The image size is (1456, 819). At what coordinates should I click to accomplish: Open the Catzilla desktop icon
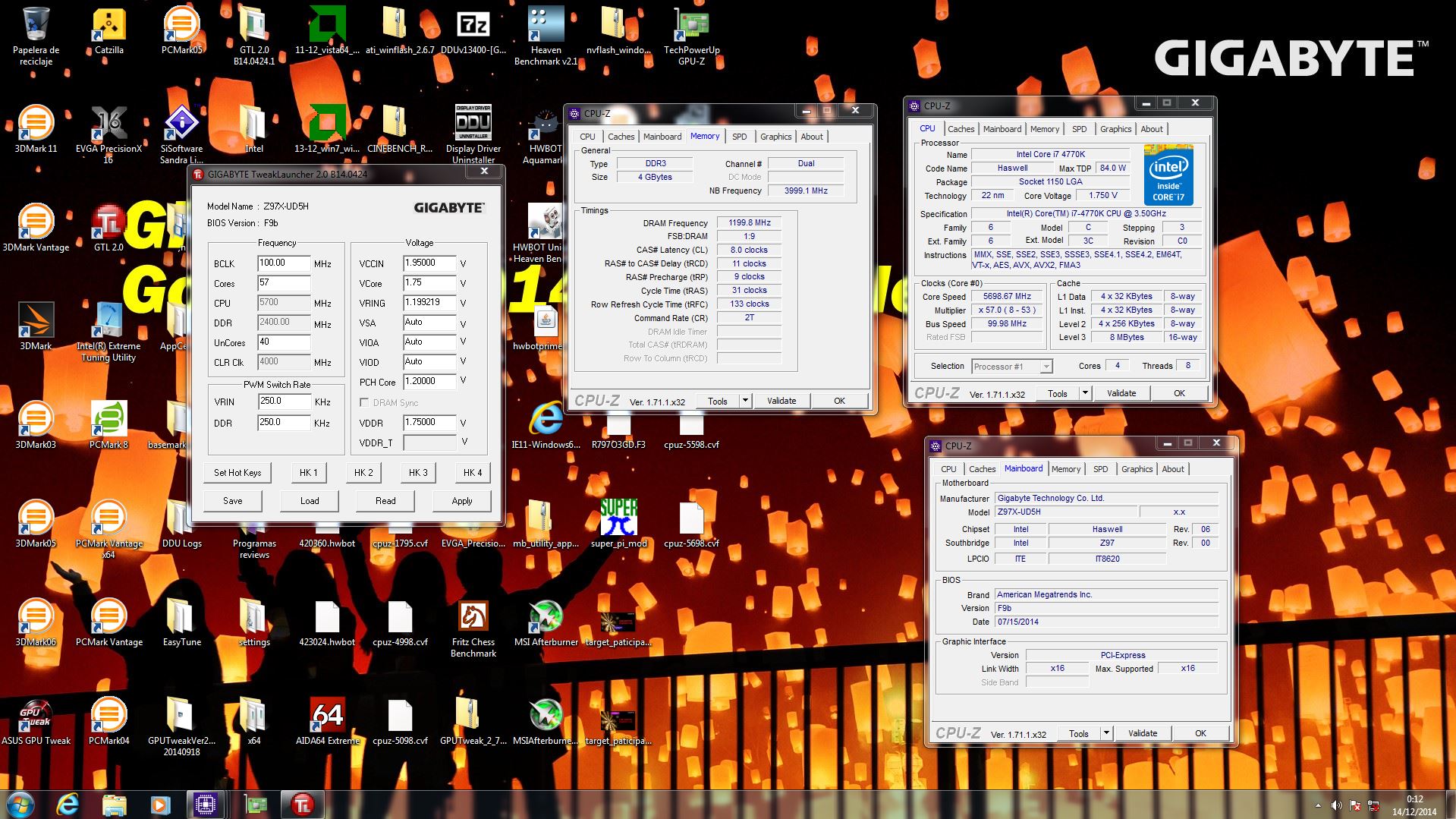click(108, 30)
